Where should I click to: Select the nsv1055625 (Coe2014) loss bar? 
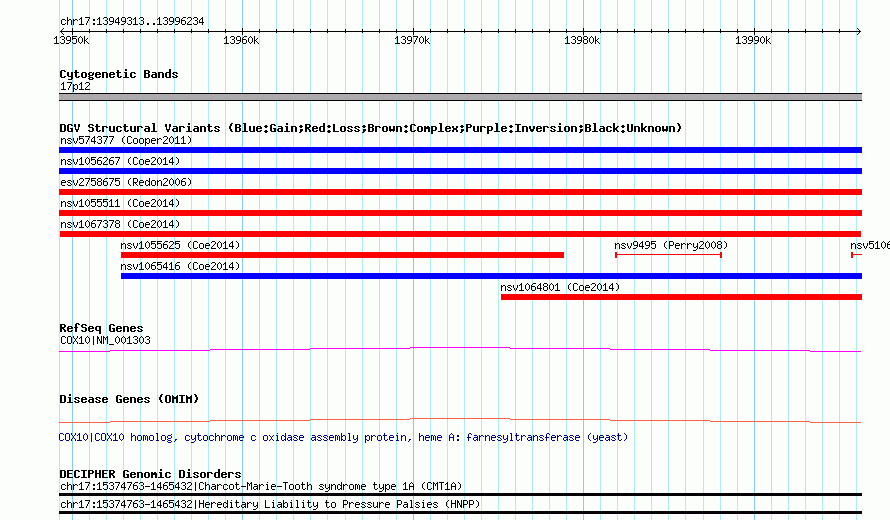(x=342, y=255)
